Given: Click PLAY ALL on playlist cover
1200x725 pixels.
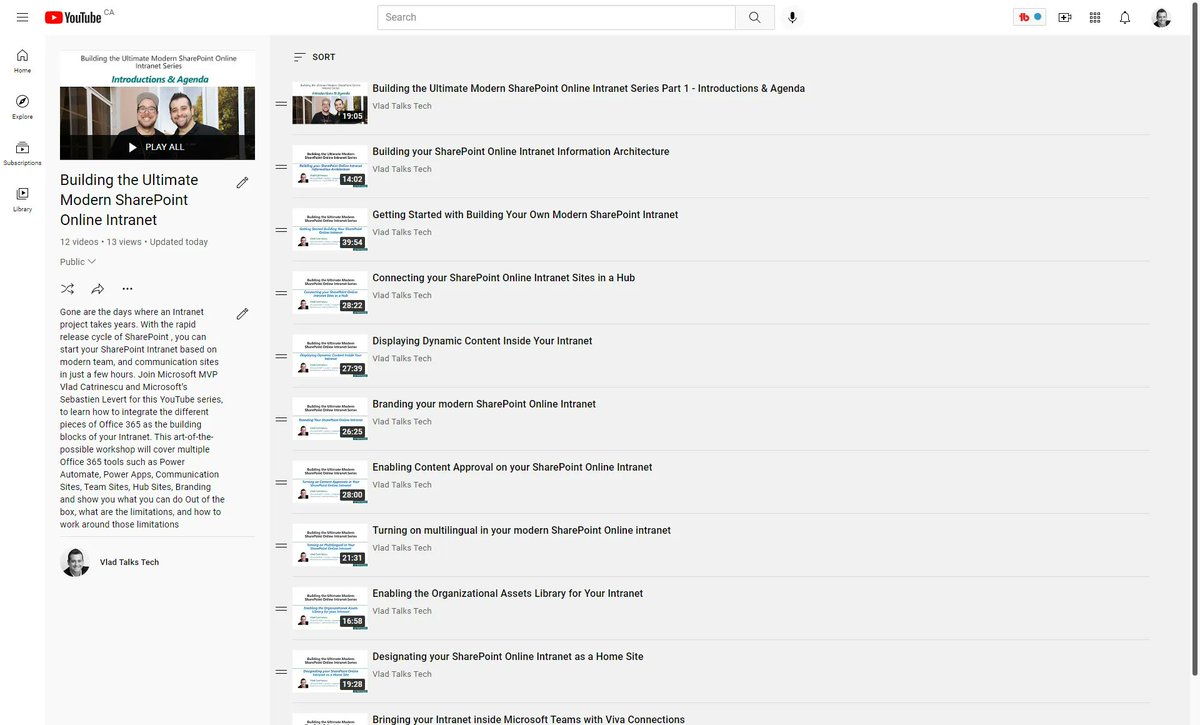Looking at the screenshot, I should (157, 147).
